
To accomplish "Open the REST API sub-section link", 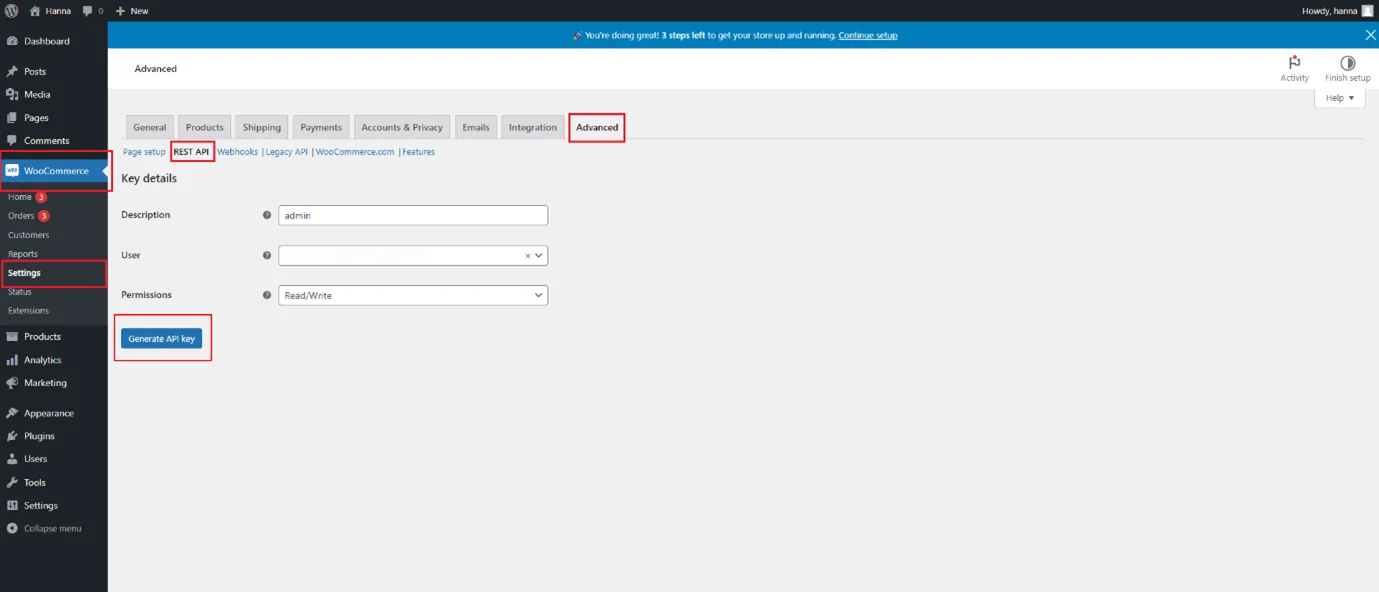I will (191, 152).
